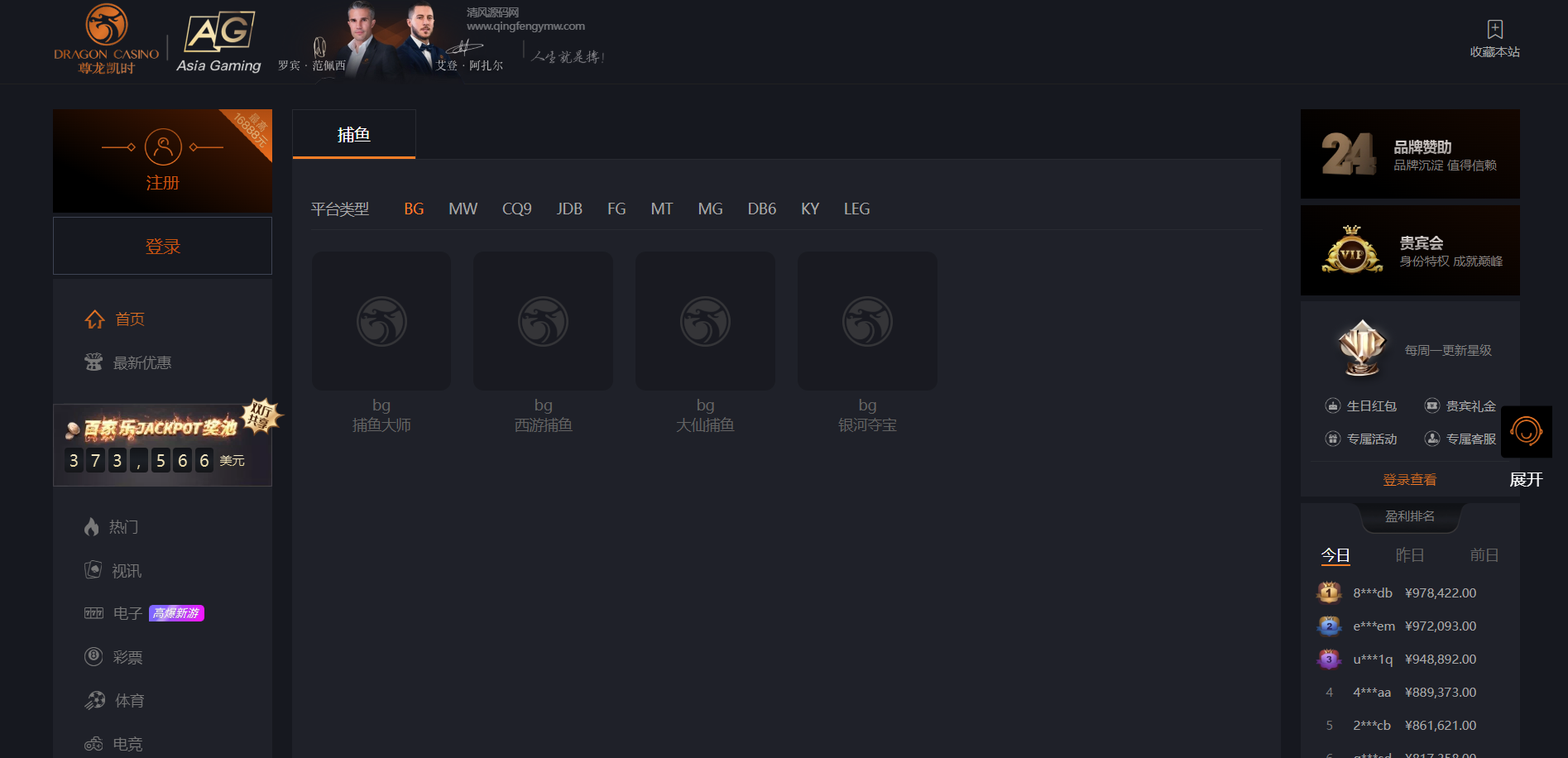The width and height of the screenshot is (1568, 758).
Task: Select the 捕鱼 tab
Action: [x=354, y=135]
